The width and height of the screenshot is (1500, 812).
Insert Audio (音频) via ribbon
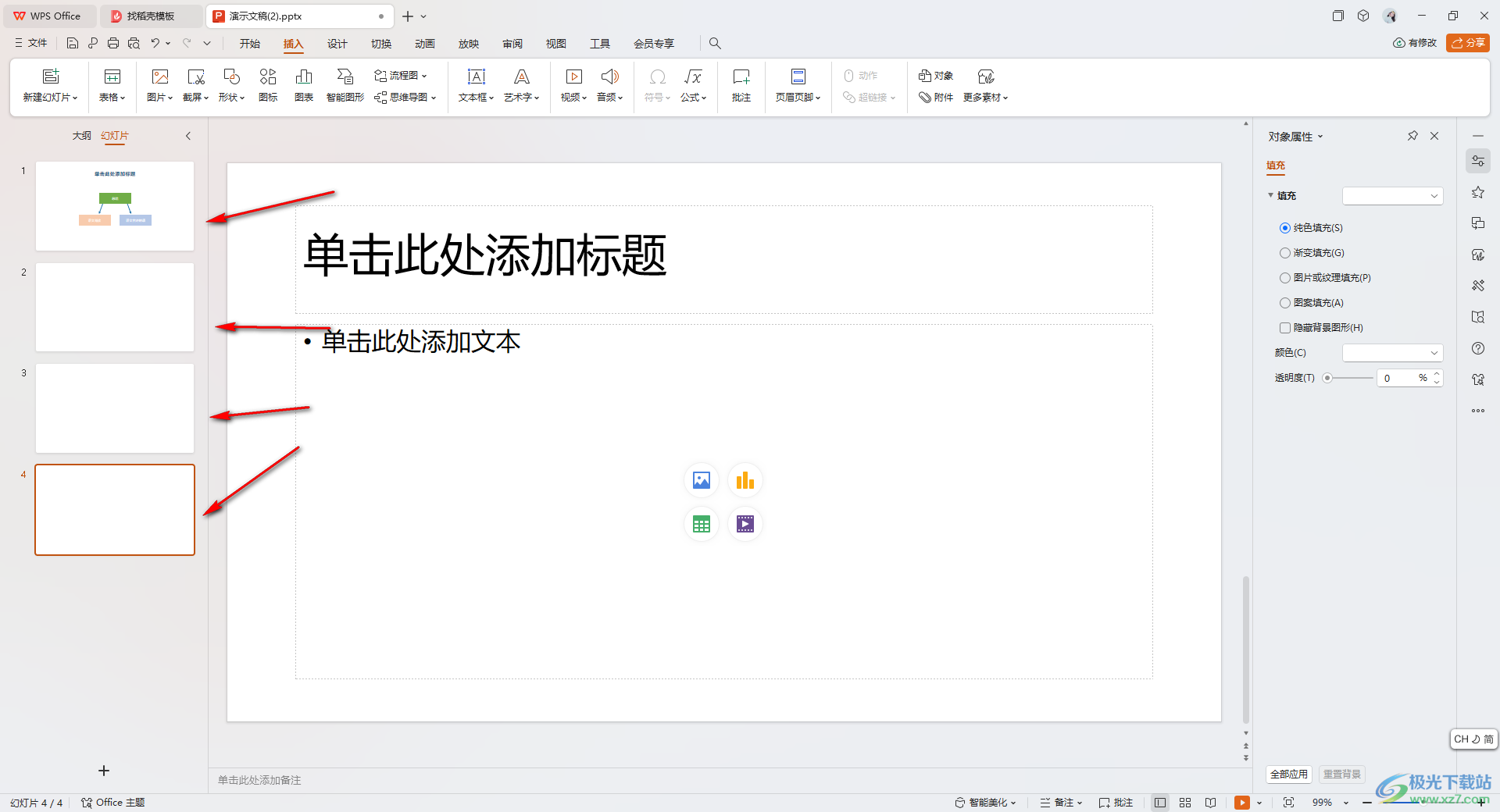click(610, 84)
